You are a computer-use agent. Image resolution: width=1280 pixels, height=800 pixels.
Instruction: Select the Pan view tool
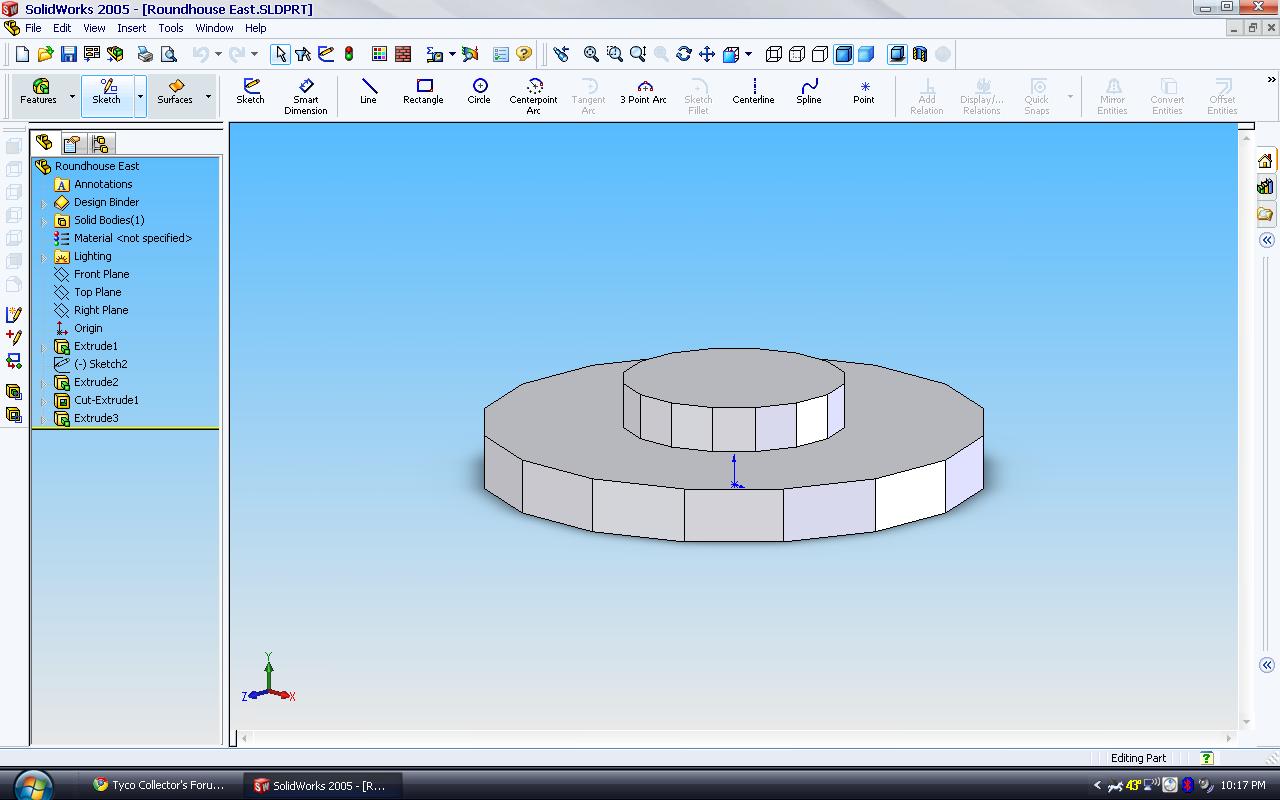pyautogui.click(x=707, y=54)
